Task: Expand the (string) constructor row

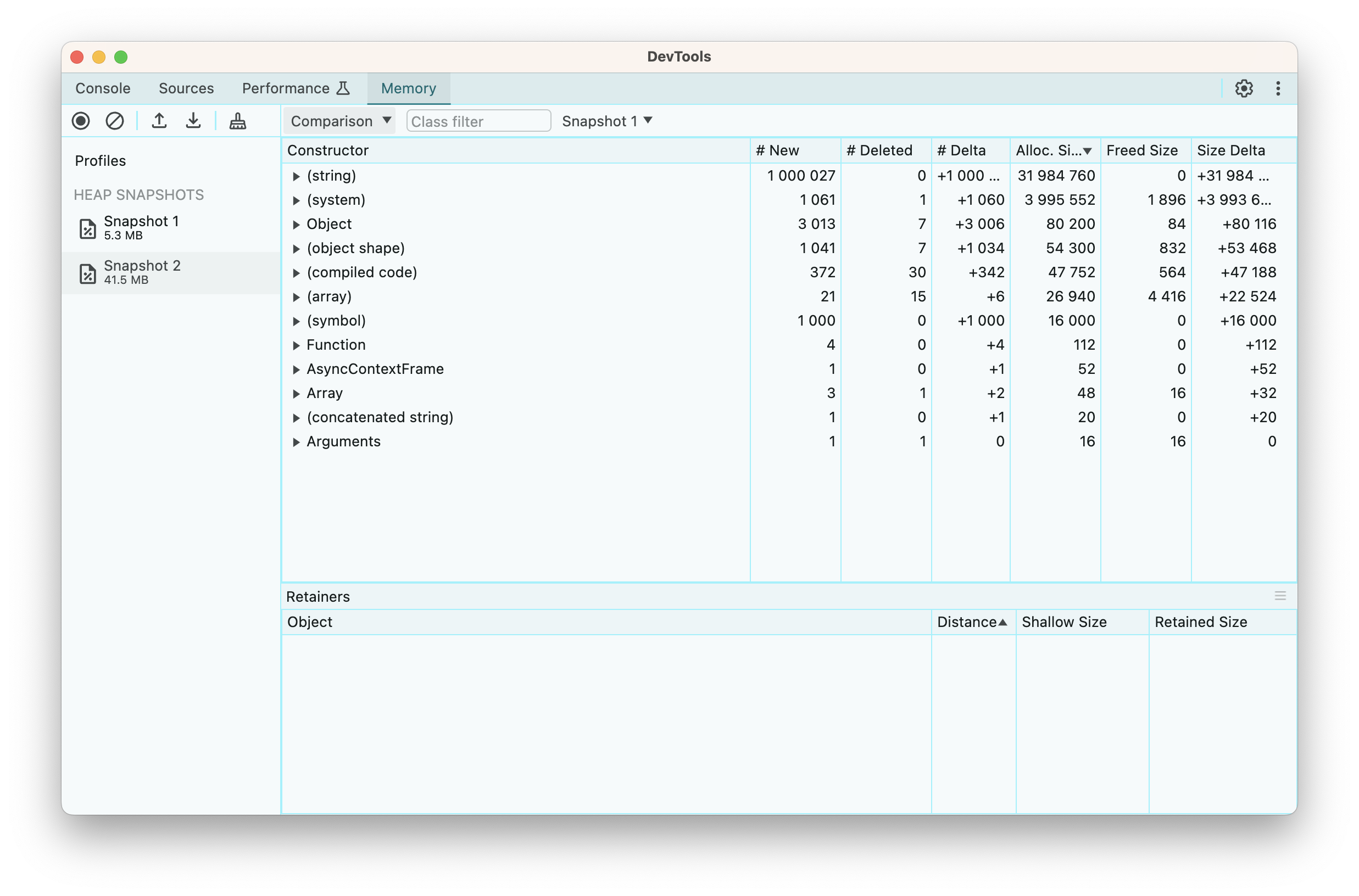Action: 296,177
